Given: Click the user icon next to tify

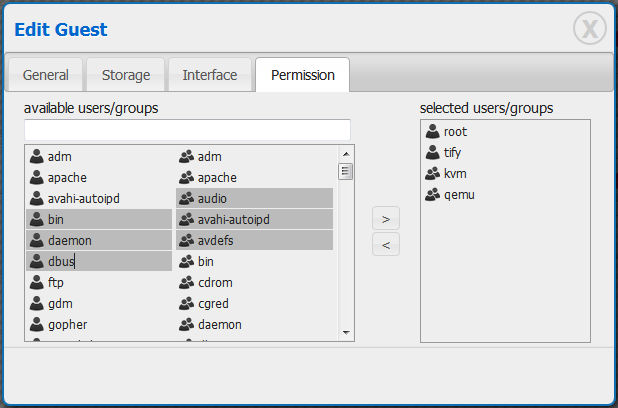Looking at the screenshot, I should (432, 152).
